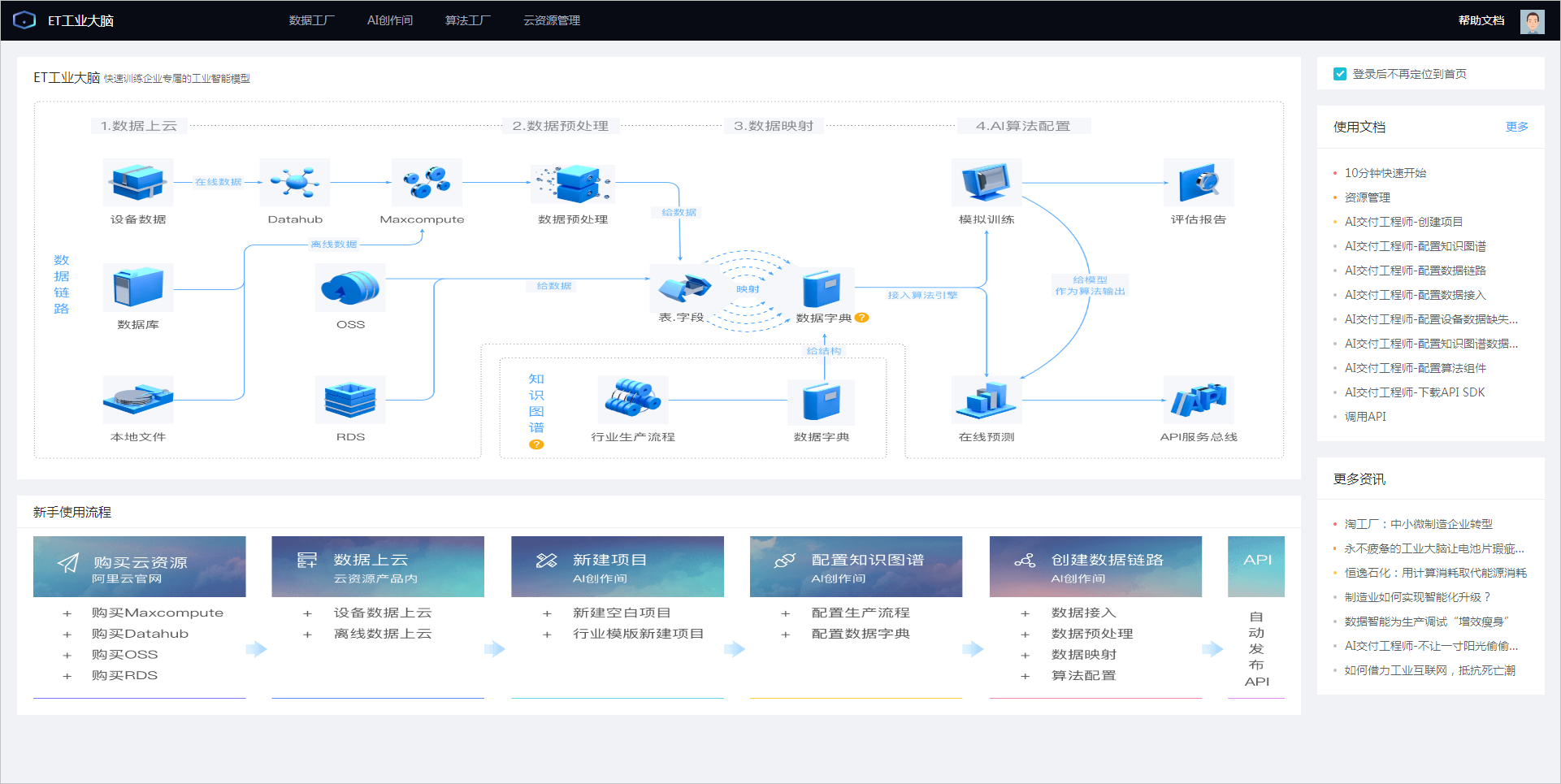1561x784 pixels.
Task: Open 帮助文档 in the top bar
Action: pos(1481,20)
